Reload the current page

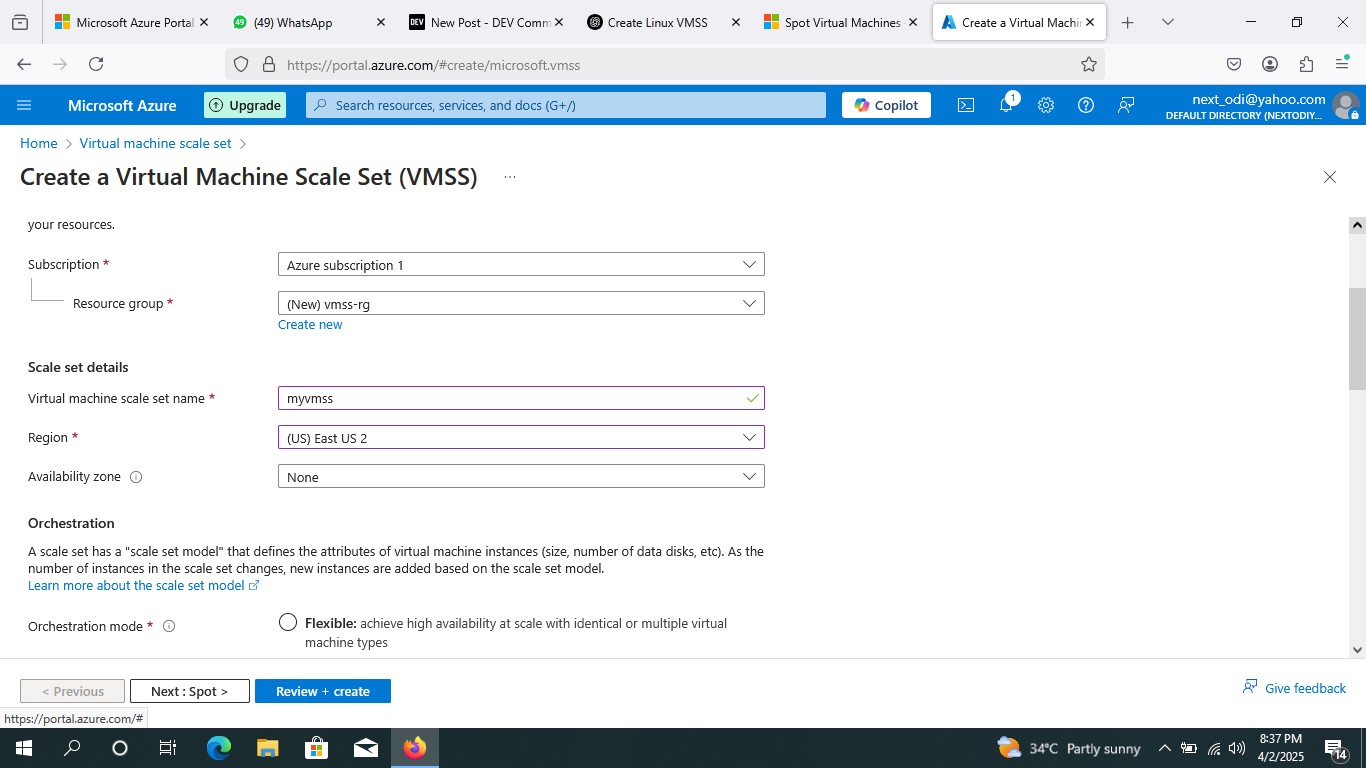point(96,64)
